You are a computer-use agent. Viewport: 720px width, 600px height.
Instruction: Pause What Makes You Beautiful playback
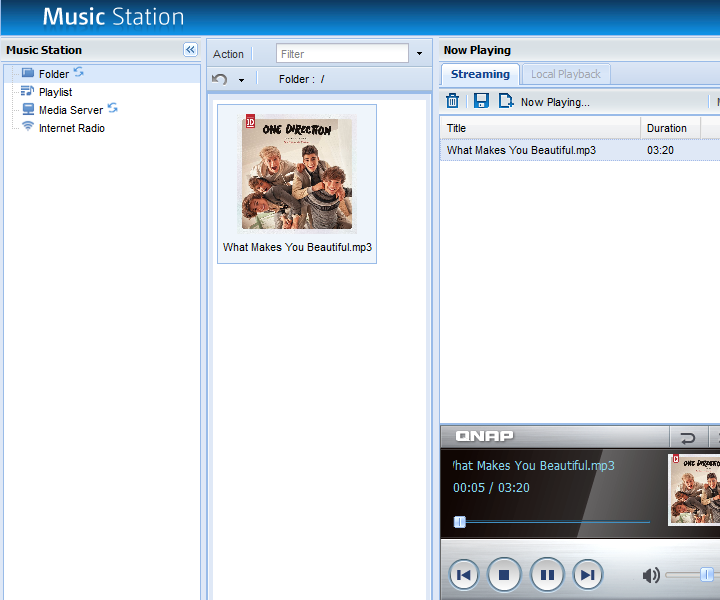click(547, 575)
